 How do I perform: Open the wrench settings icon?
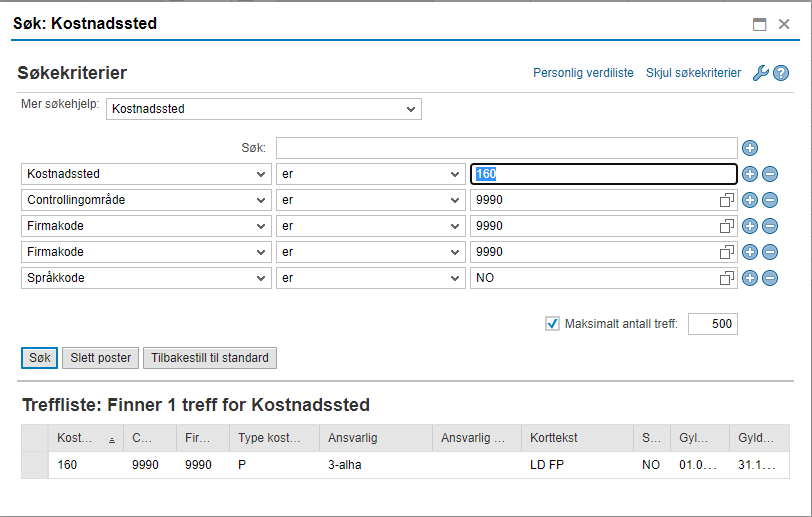(x=760, y=73)
